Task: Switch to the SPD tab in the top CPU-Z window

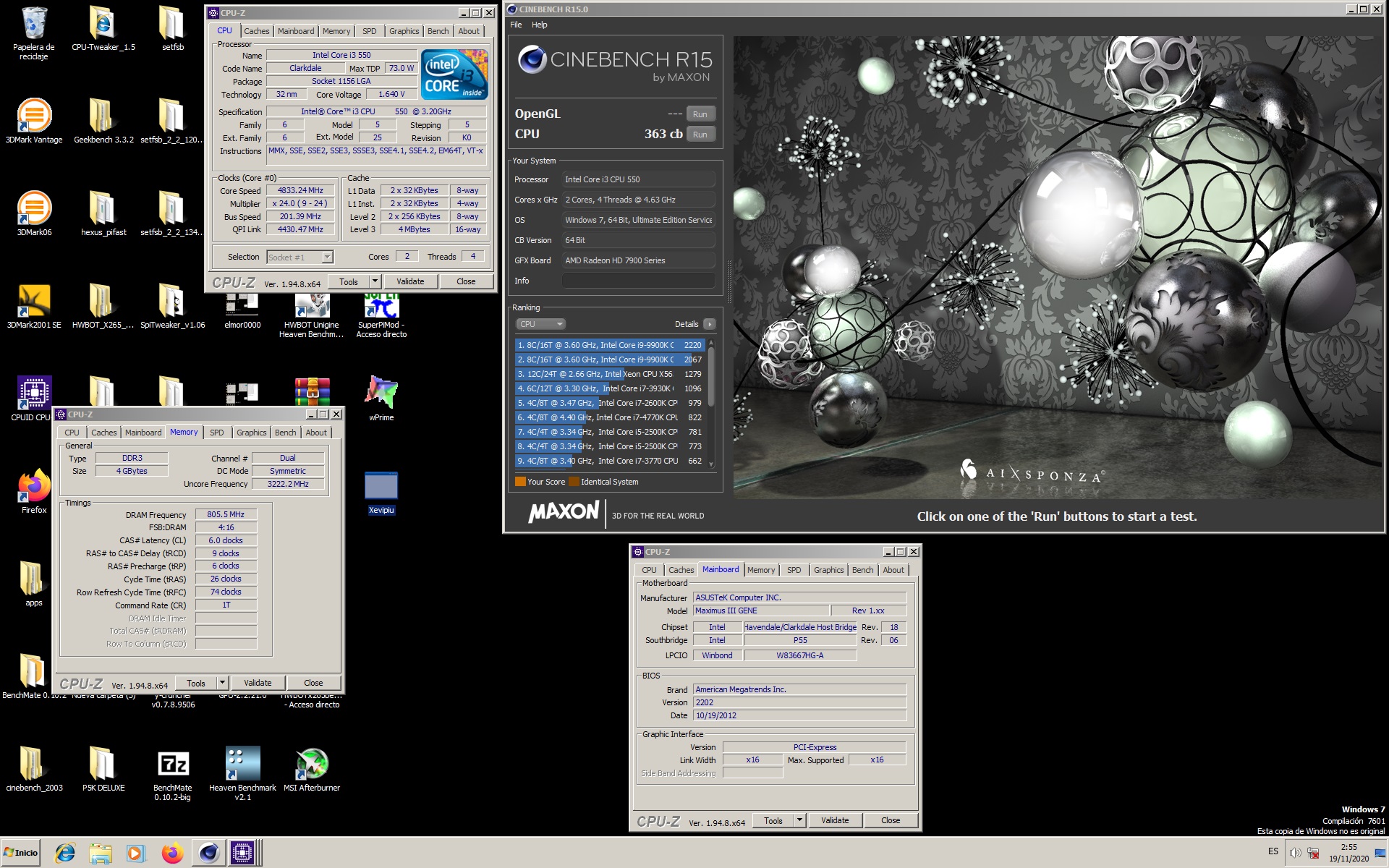Action: coord(369,31)
